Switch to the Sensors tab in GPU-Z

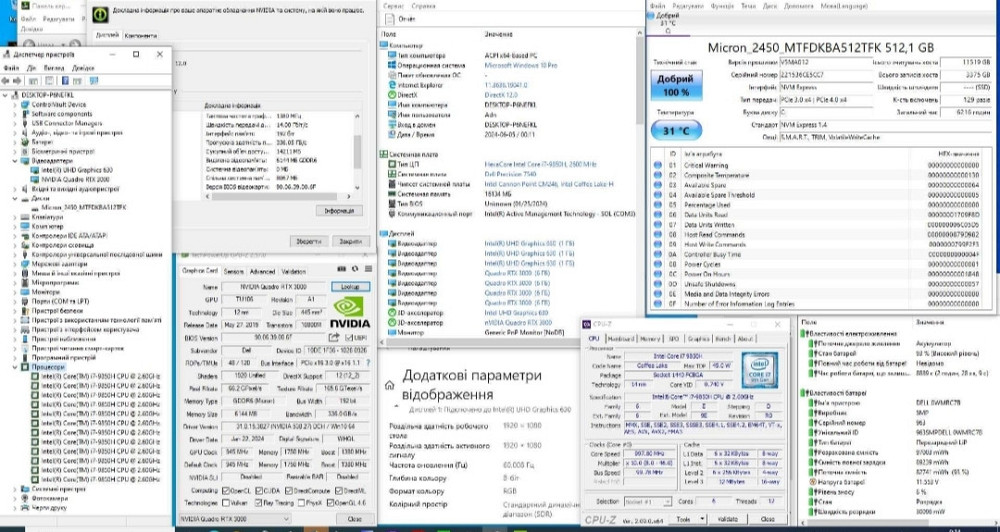(x=233, y=271)
